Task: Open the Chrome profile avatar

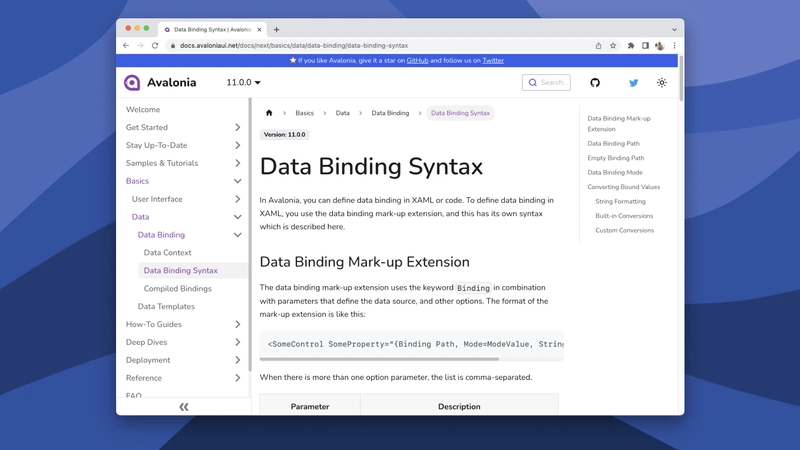Action: 660,45
